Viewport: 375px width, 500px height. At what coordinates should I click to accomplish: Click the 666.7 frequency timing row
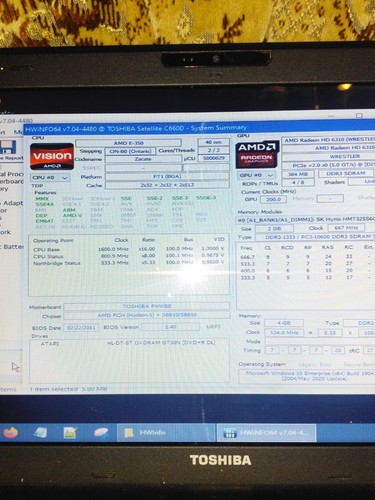[306, 257]
